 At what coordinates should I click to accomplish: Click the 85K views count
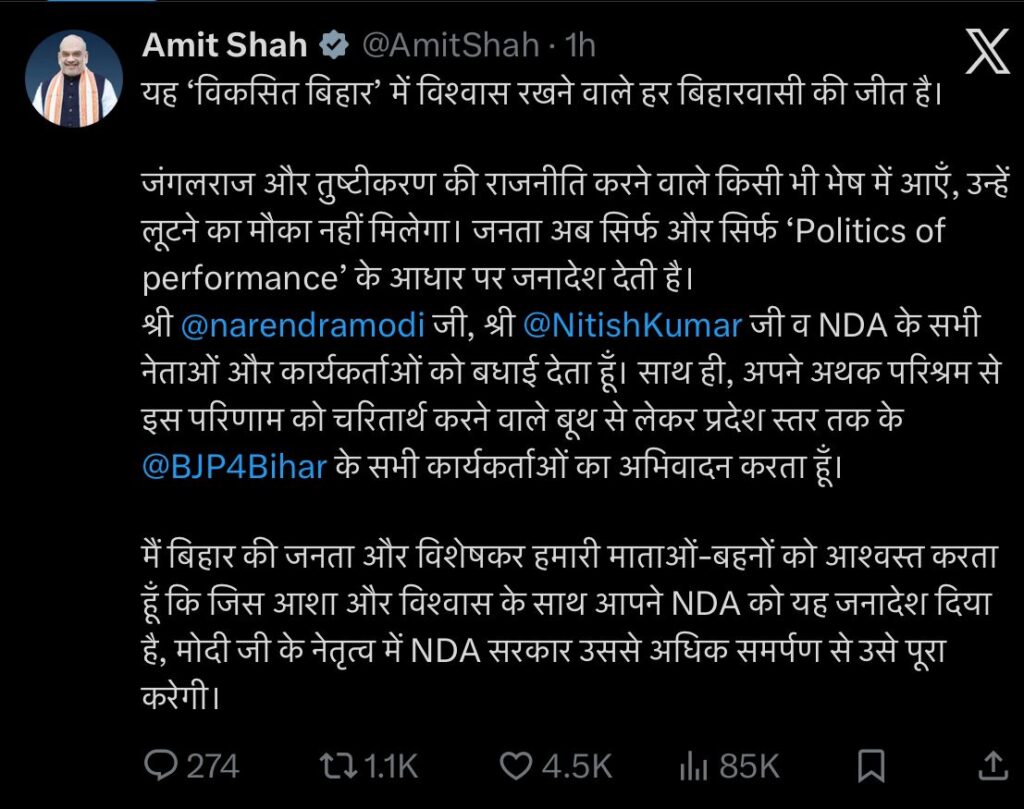[748, 765]
